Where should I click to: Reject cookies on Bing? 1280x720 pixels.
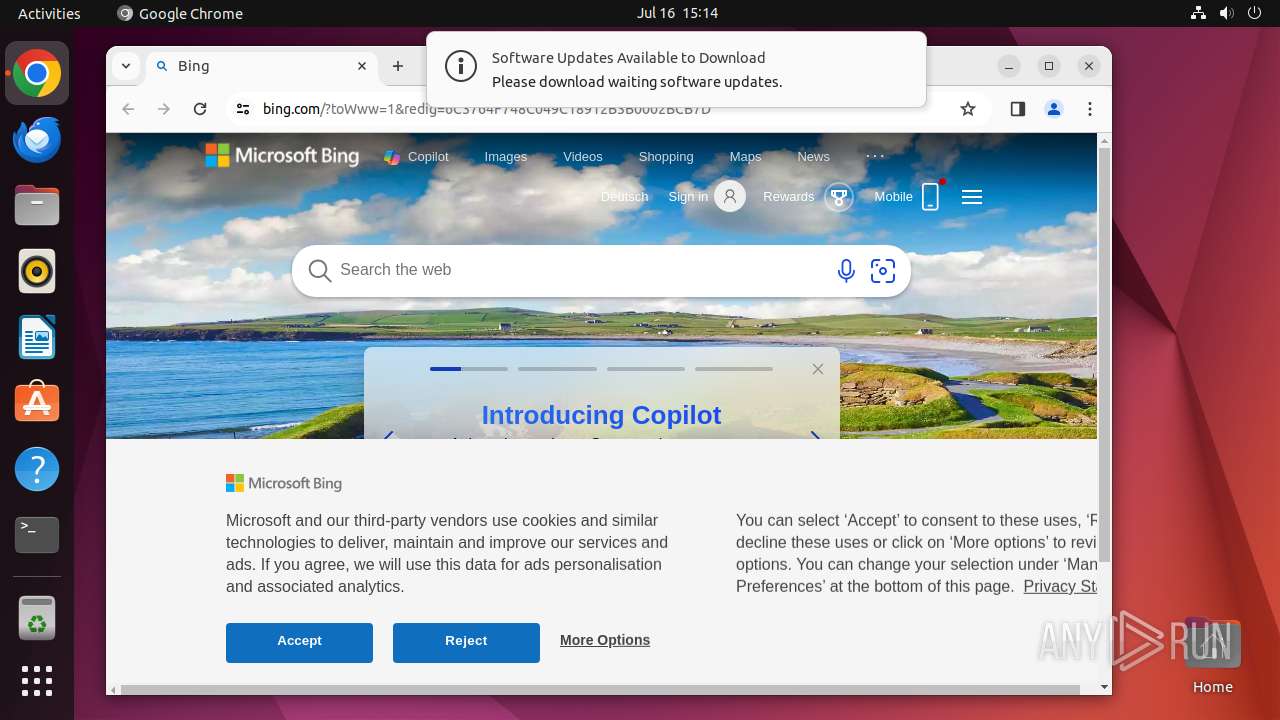[x=466, y=642]
